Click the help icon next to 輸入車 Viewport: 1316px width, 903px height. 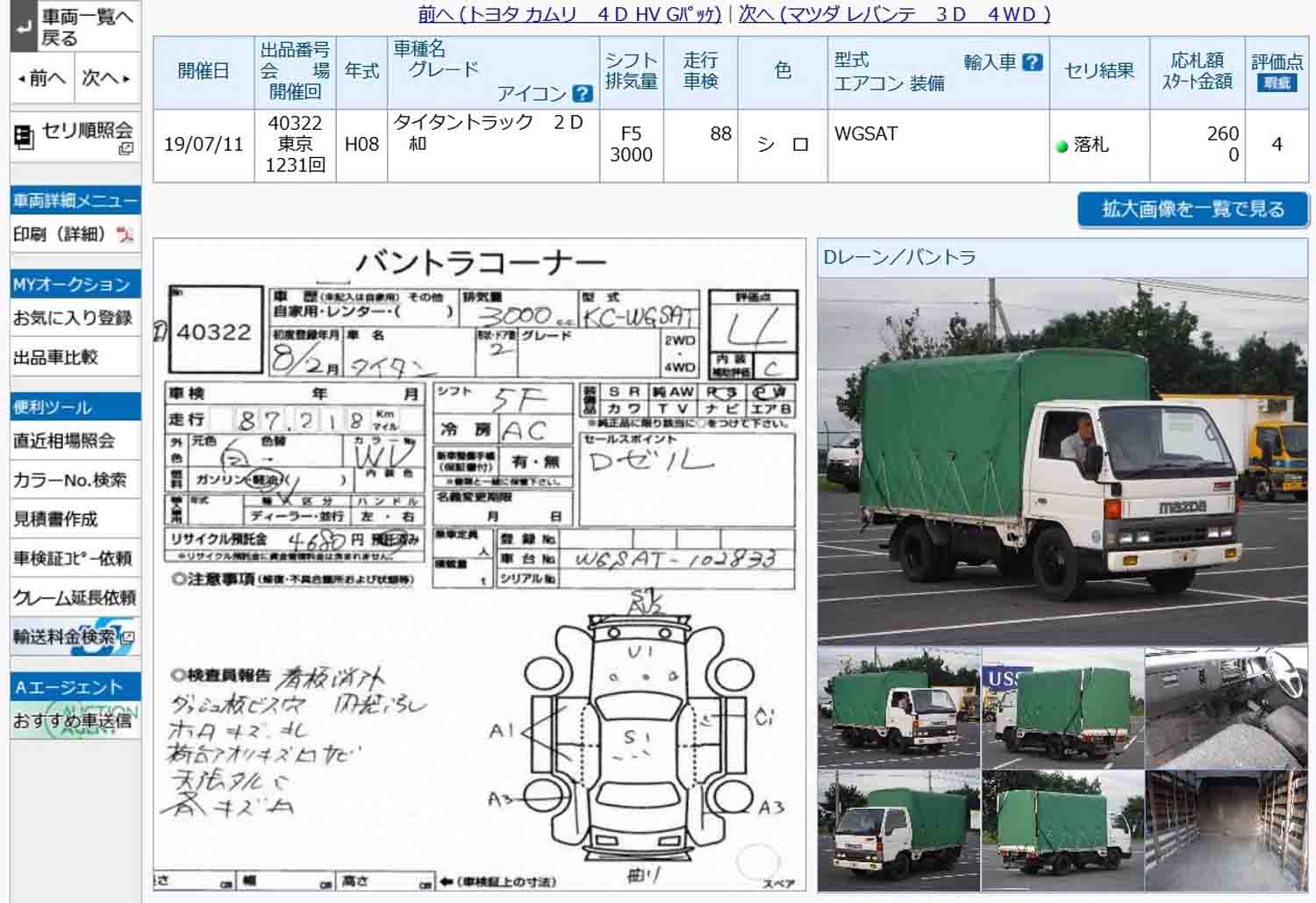1033,62
